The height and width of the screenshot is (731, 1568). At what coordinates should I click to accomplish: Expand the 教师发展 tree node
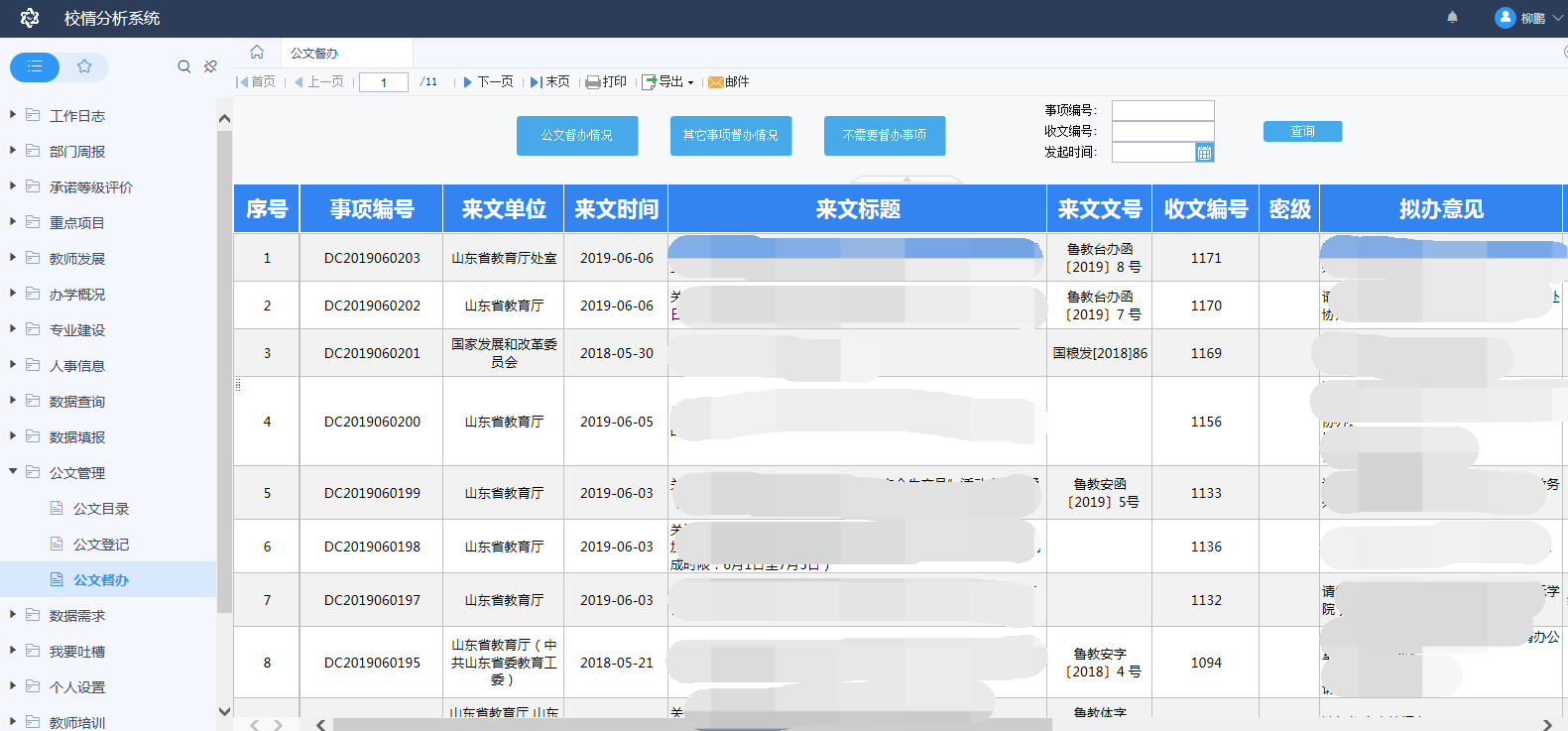(x=13, y=258)
